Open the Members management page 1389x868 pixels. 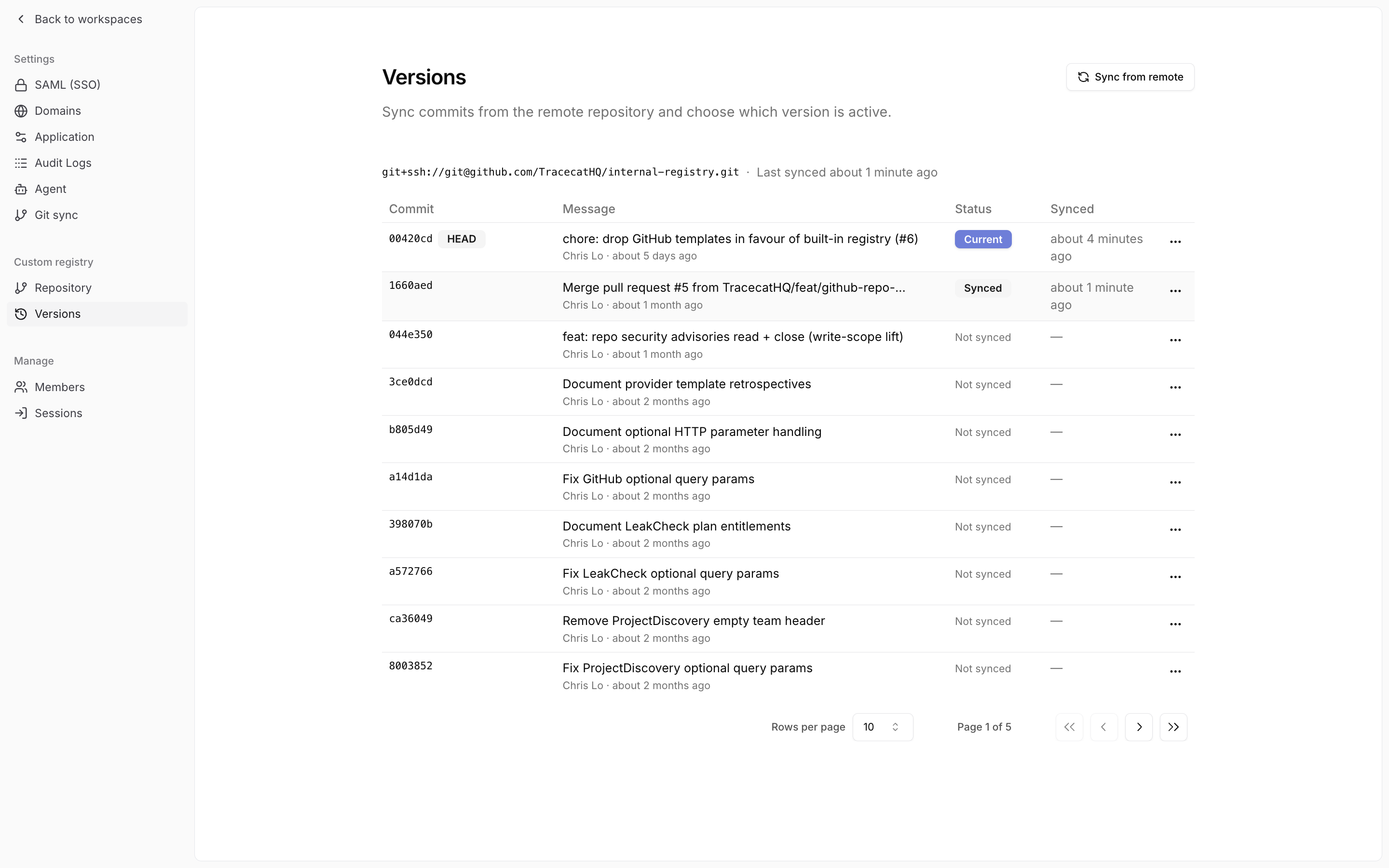click(x=97, y=387)
